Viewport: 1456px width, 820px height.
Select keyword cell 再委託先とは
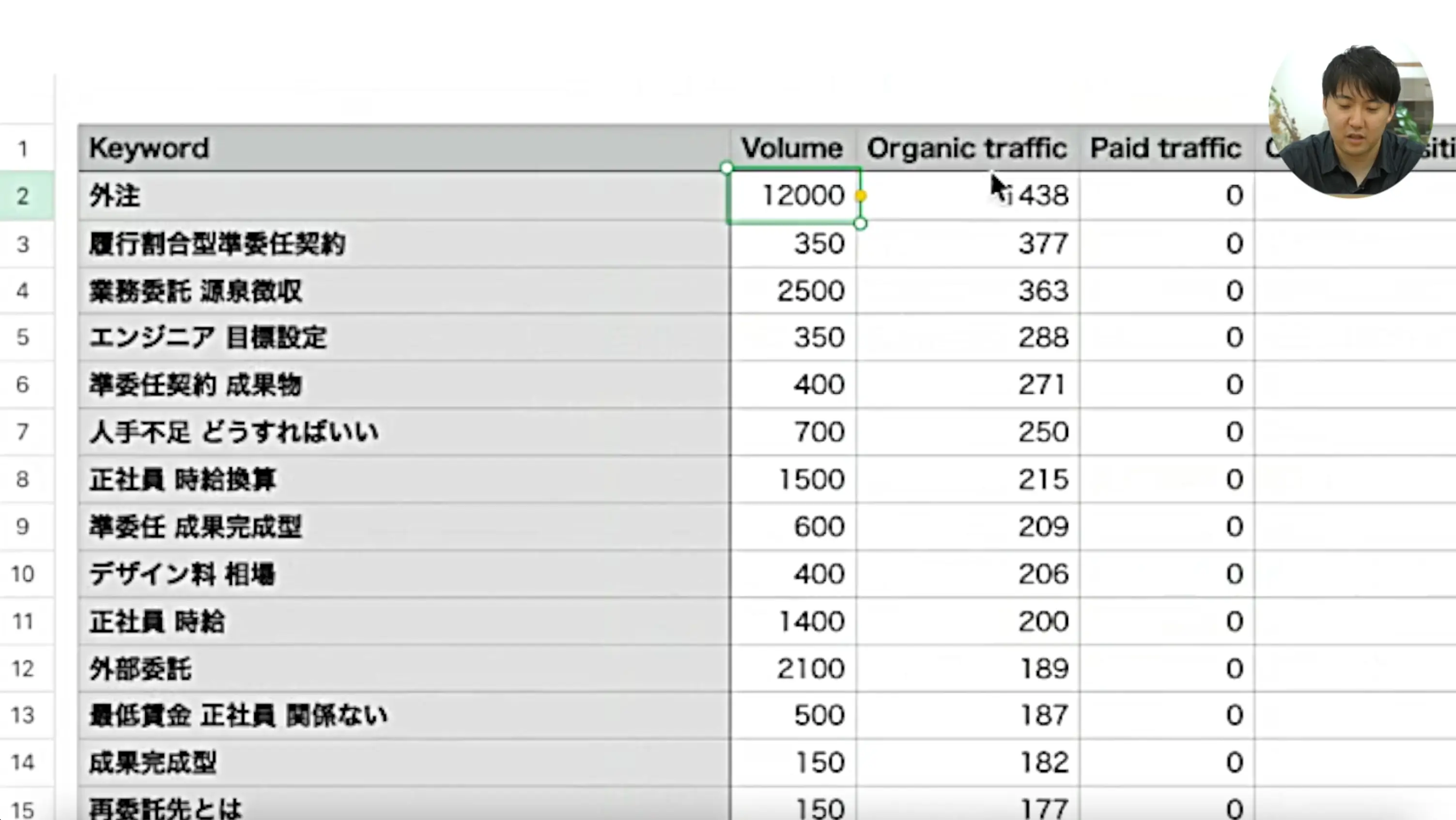(404, 804)
